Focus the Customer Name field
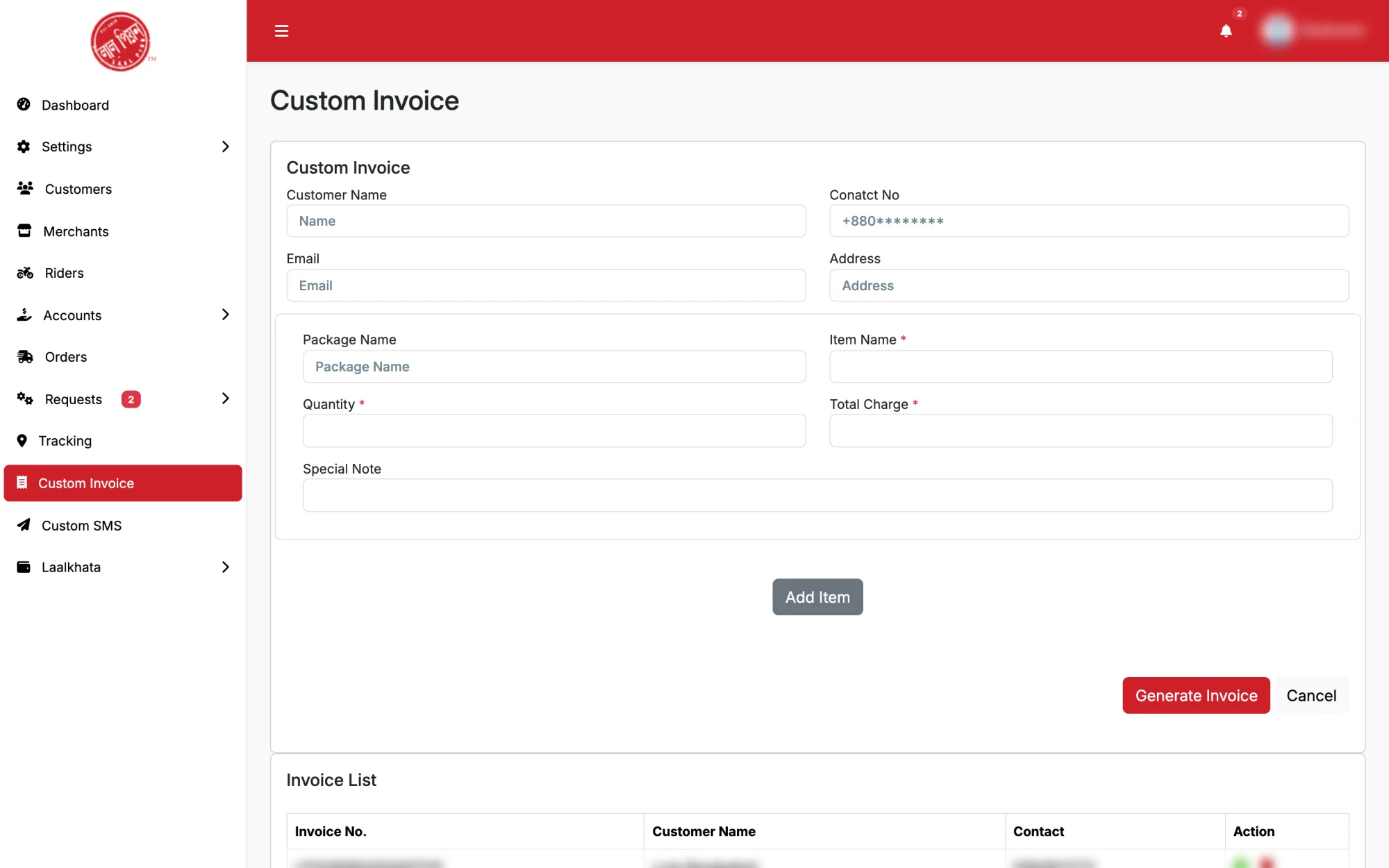 click(x=546, y=221)
